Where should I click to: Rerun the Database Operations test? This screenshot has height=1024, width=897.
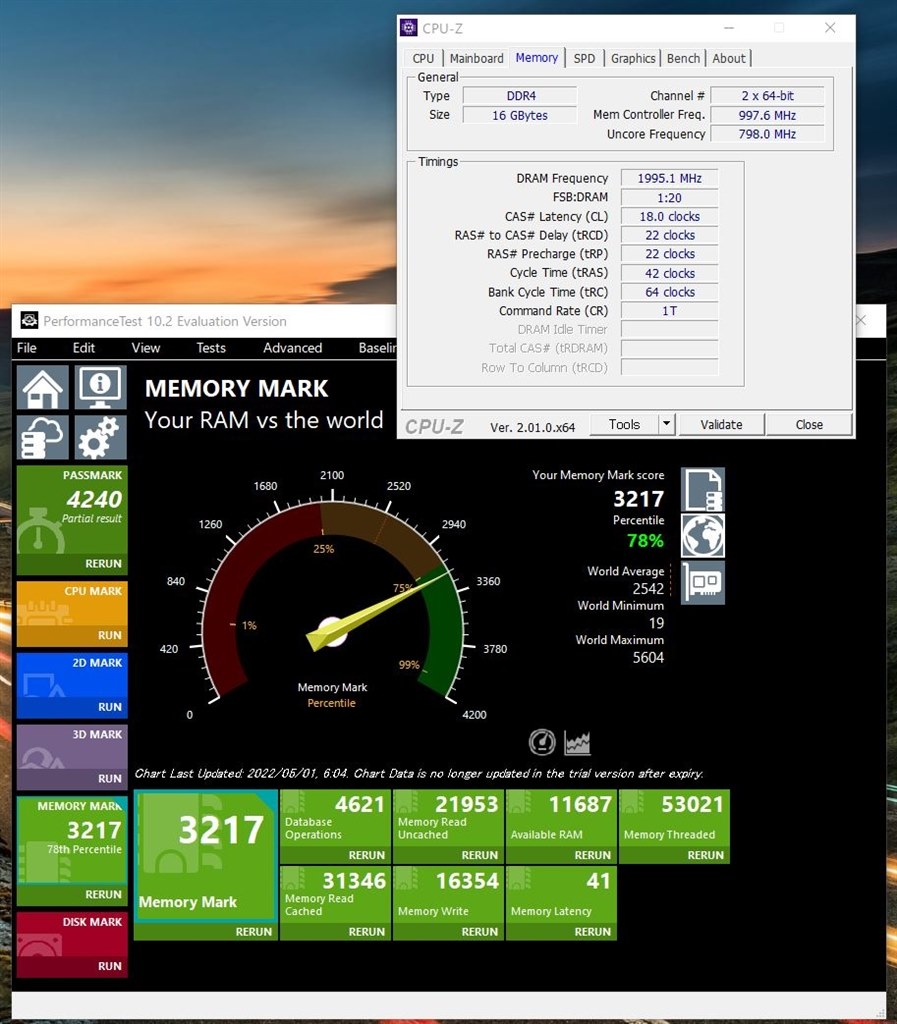(x=366, y=855)
